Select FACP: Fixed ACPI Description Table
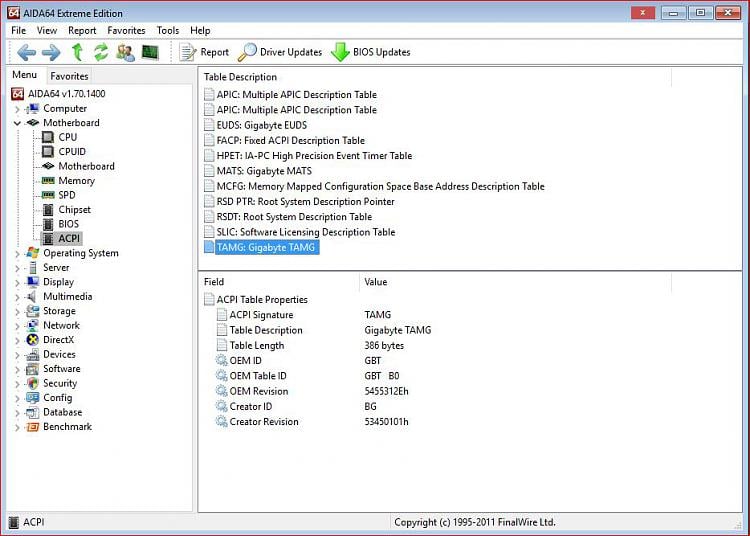750x536 pixels. tap(290, 141)
